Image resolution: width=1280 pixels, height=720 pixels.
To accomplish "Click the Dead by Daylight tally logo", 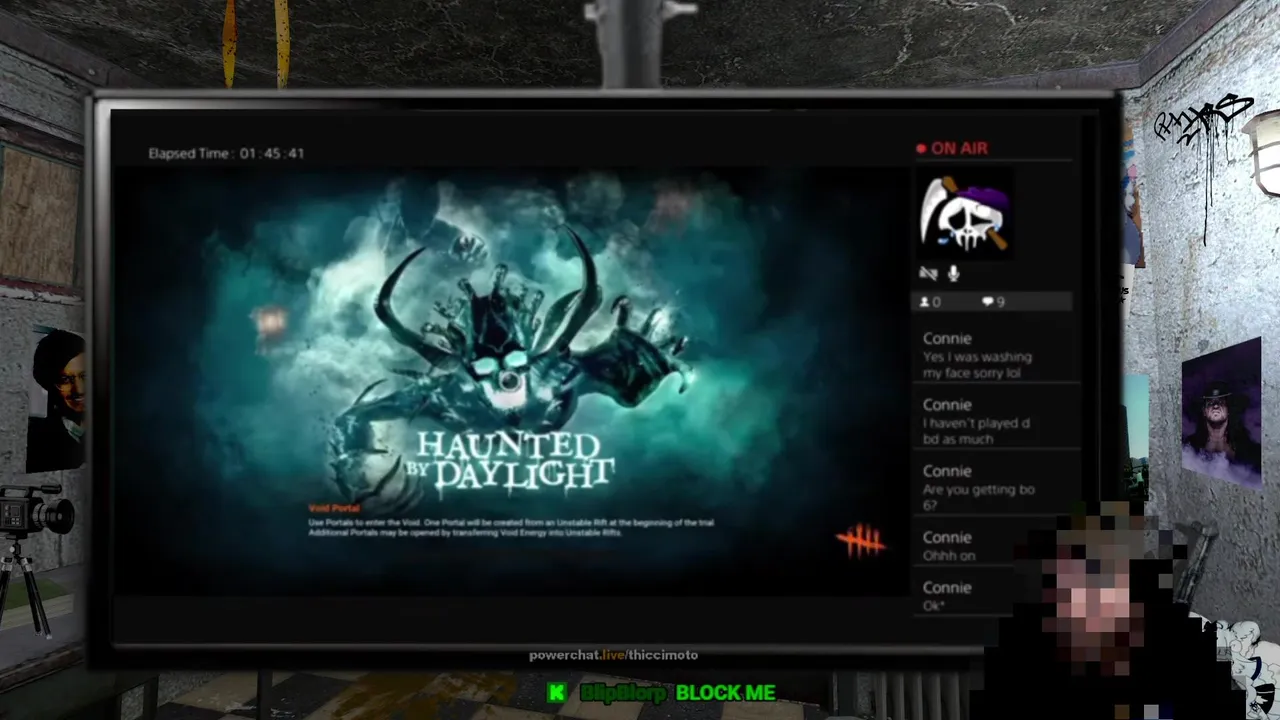I will (861, 541).
